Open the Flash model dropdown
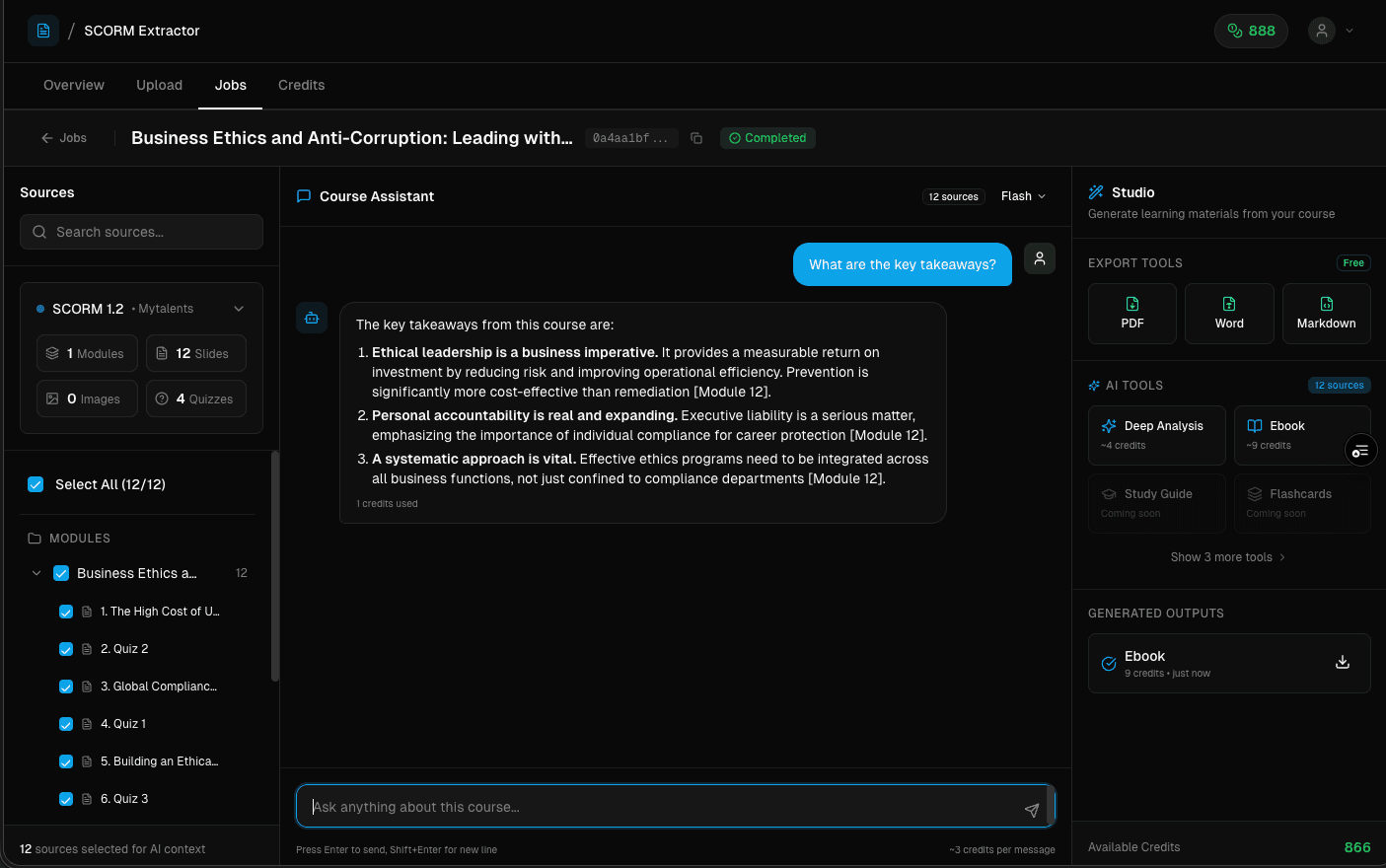 (1023, 196)
